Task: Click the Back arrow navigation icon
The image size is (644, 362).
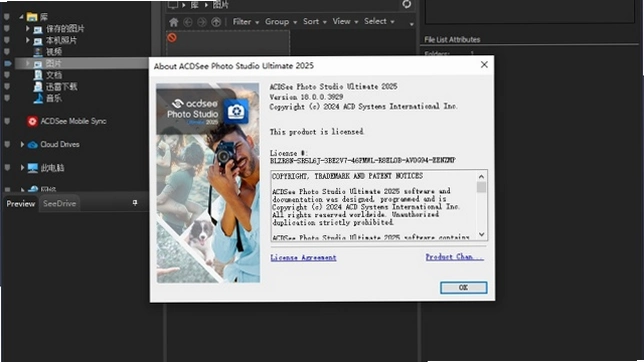Action: [188, 22]
